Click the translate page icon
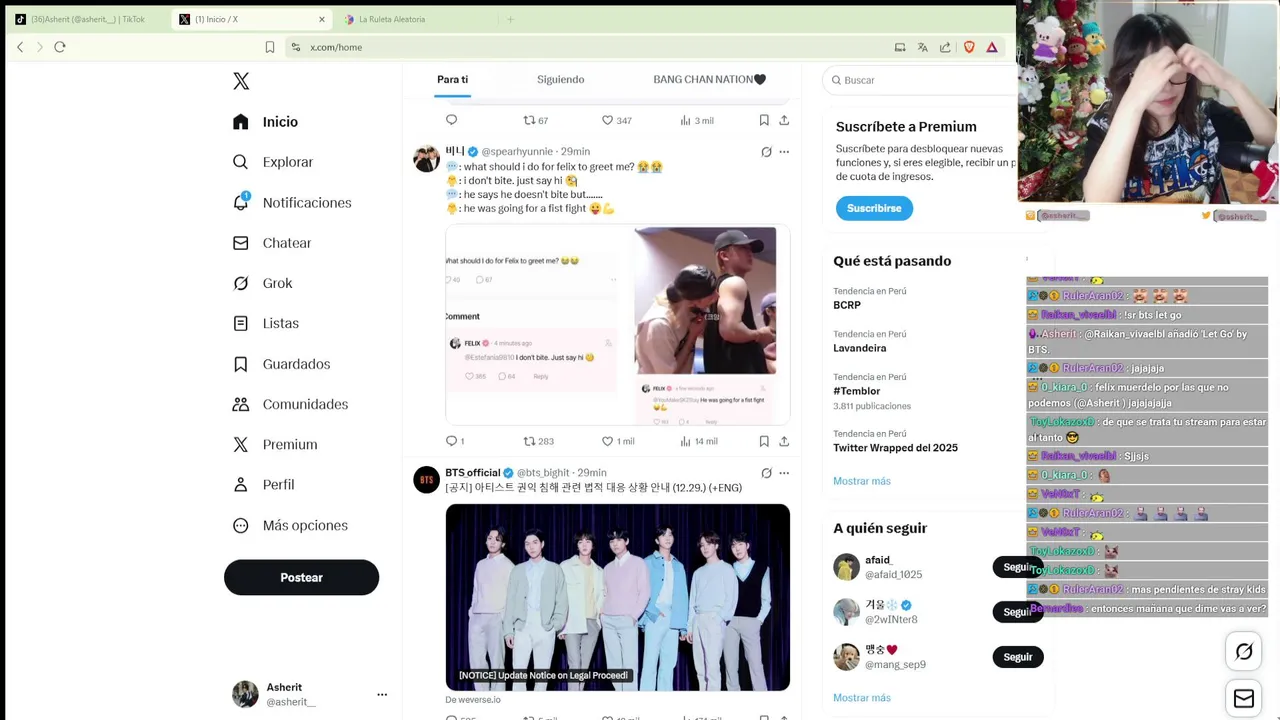The image size is (1280, 720). (923, 47)
